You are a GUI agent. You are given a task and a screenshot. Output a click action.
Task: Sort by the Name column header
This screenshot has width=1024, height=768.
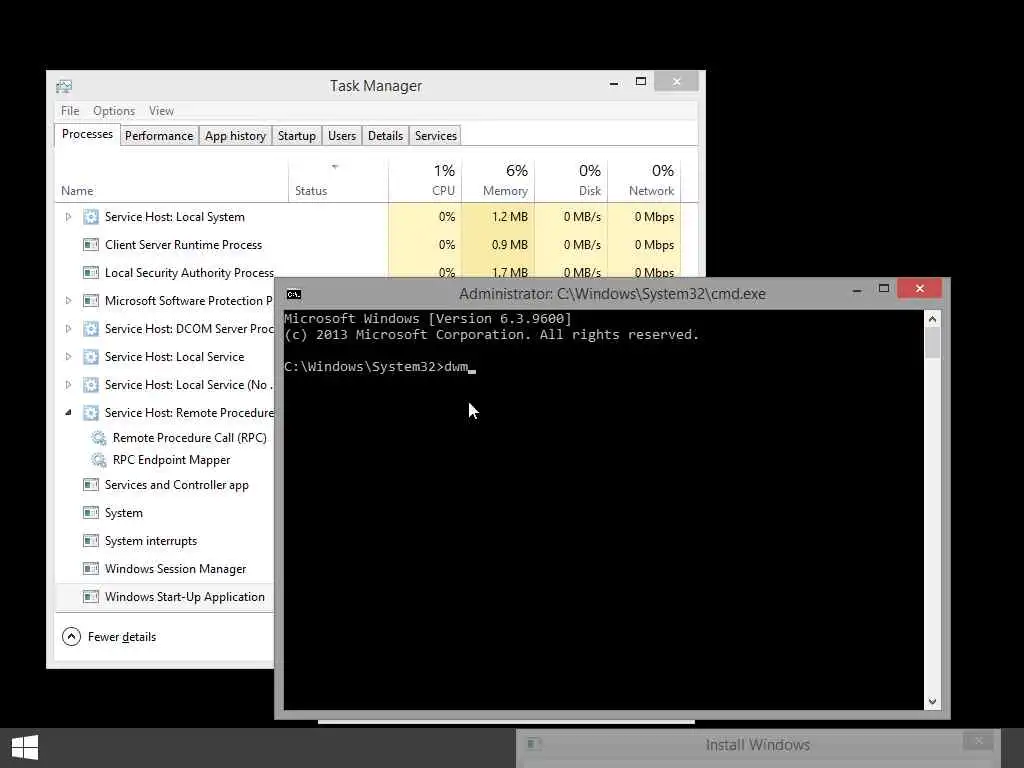[172, 181]
